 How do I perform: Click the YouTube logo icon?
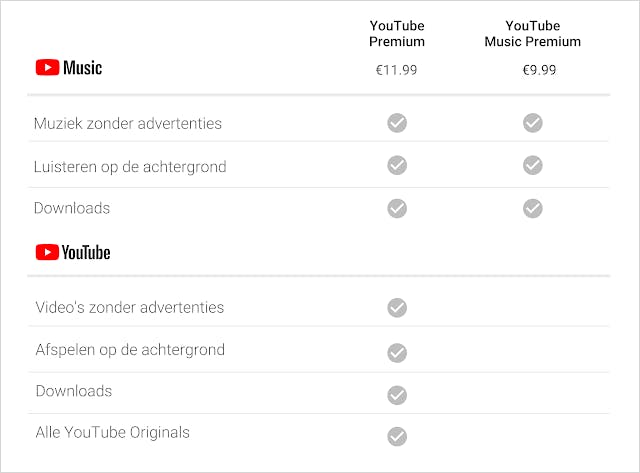47,252
